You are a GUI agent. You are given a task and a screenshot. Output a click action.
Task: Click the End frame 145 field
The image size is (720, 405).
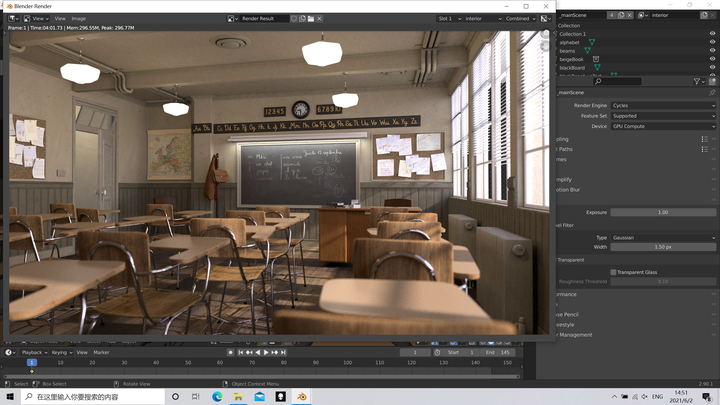pos(497,353)
